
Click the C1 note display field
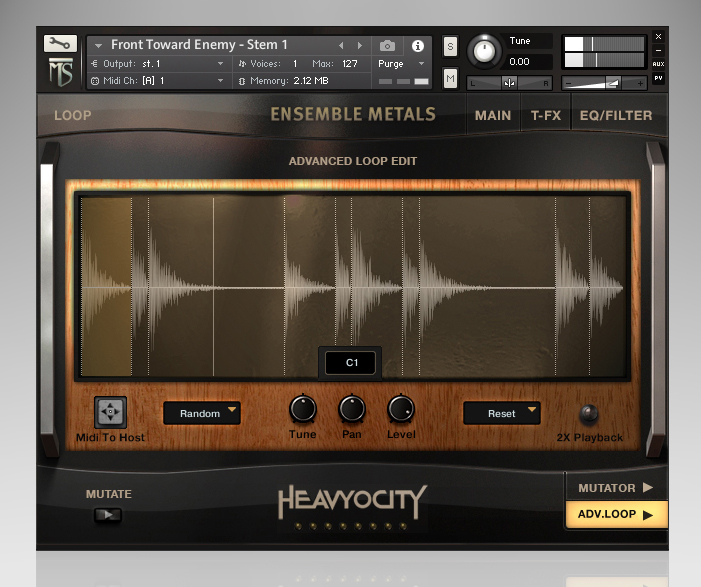pyautogui.click(x=350, y=363)
